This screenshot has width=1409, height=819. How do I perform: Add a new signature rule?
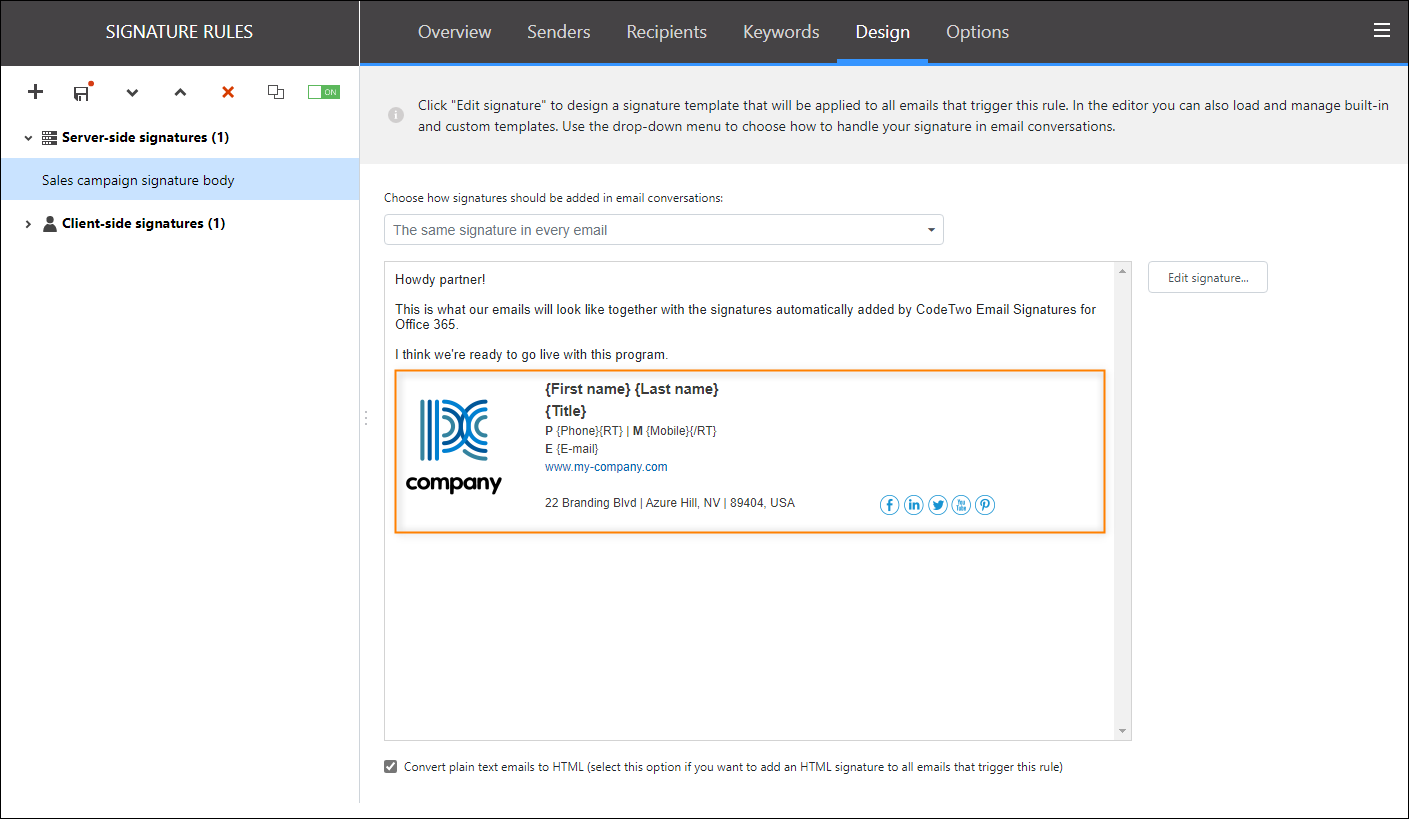(35, 92)
